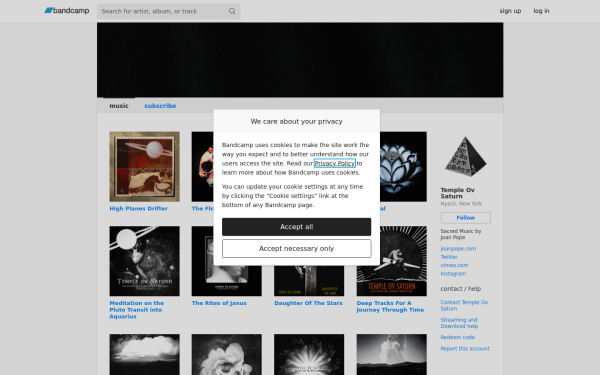Click The Rites of Janus album cover
Screen dimensions: 600x375
point(227,281)
